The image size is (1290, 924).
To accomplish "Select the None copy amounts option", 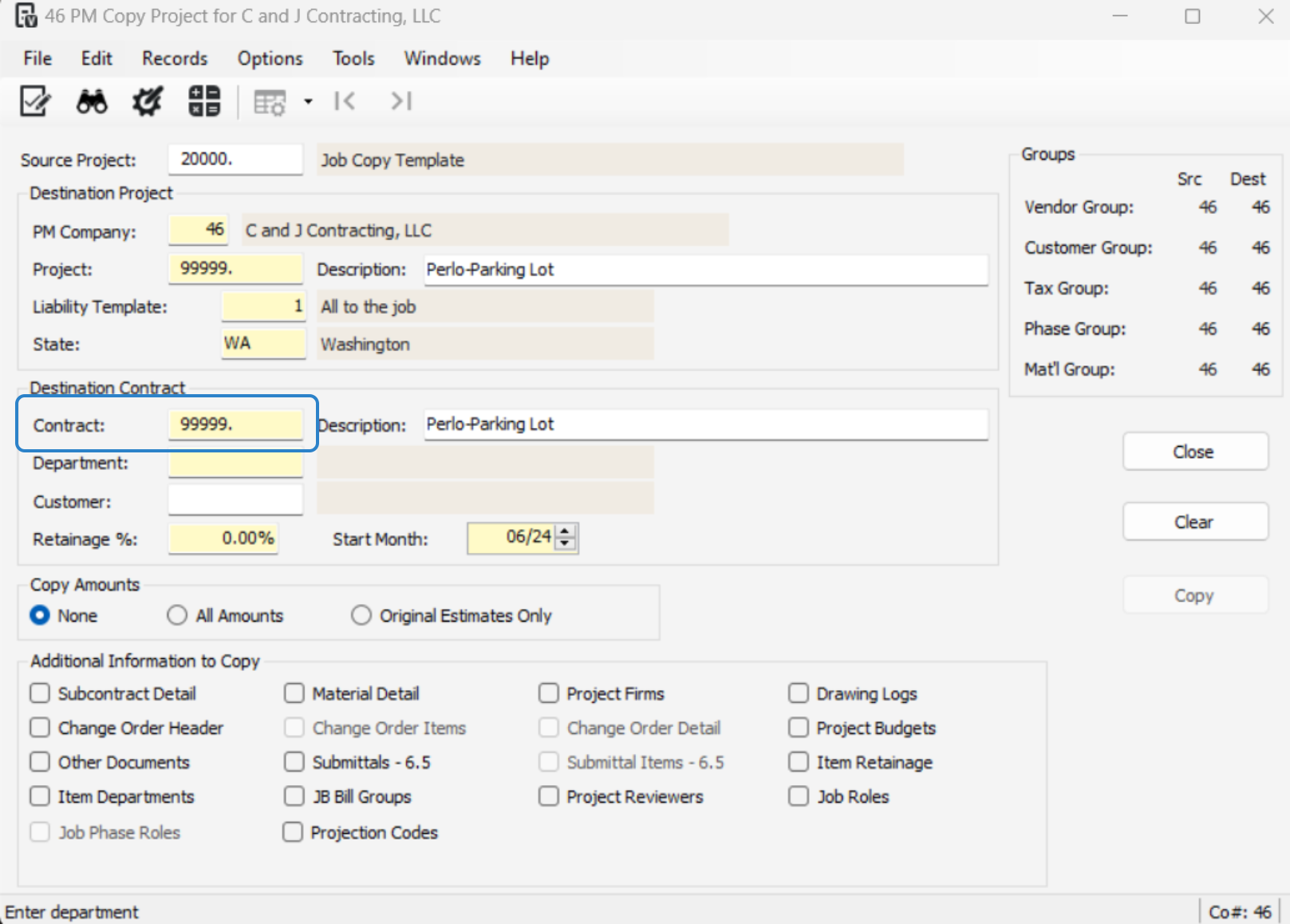I will point(39,615).
